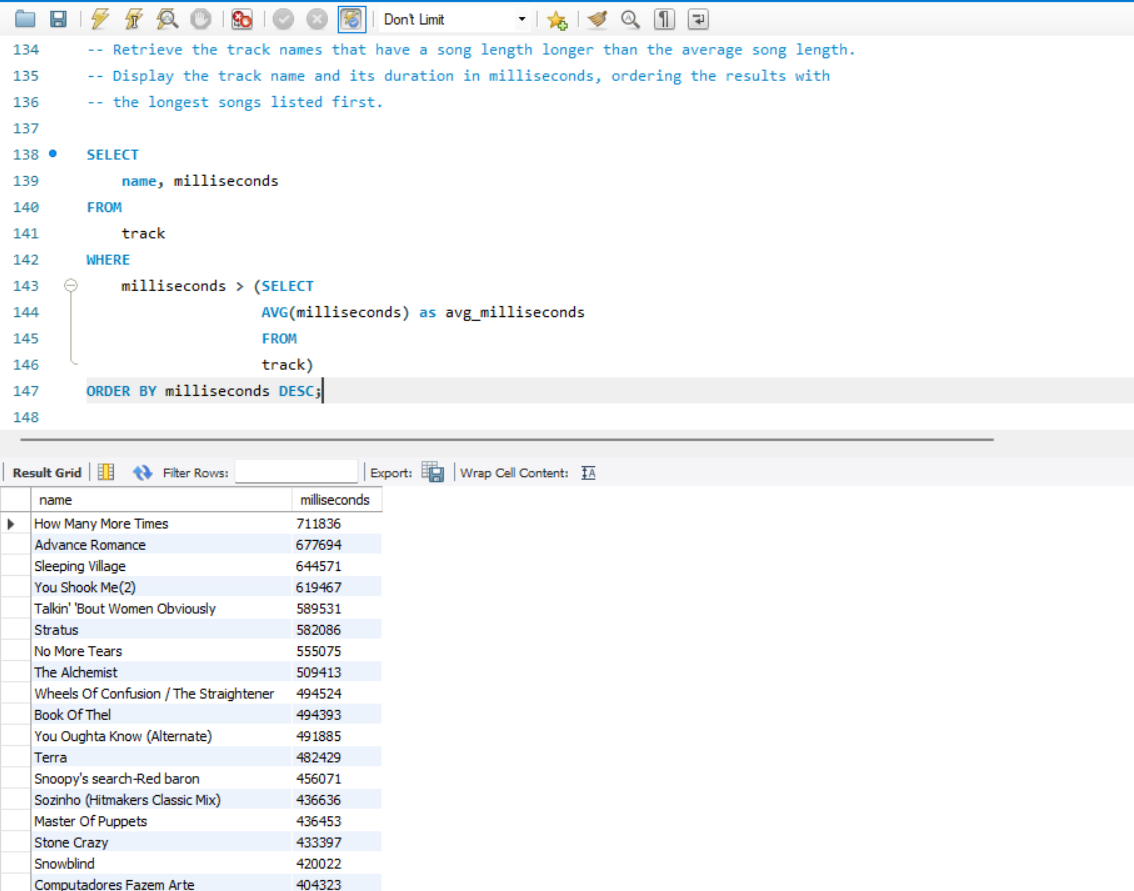The image size is (1134, 891).
Task: Open the find magnifier in the toolbar
Action: pos(630,19)
